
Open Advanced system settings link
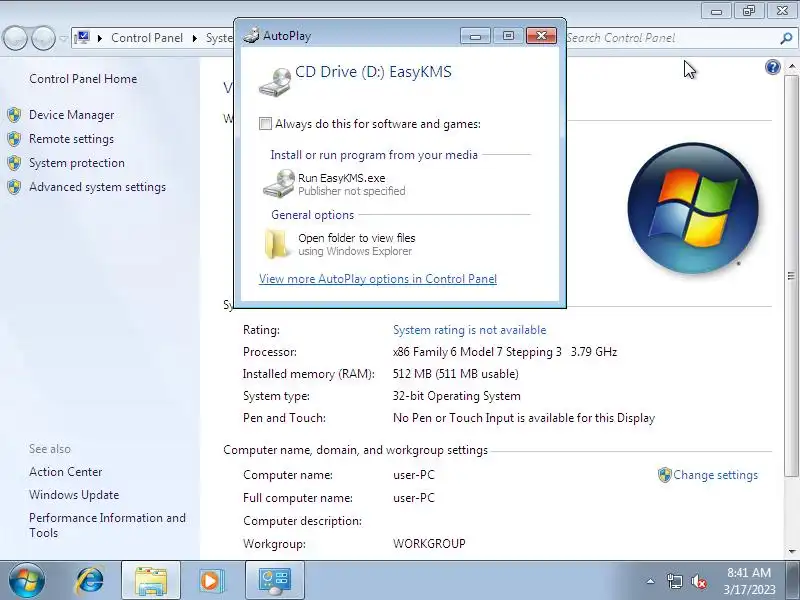tap(97, 187)
